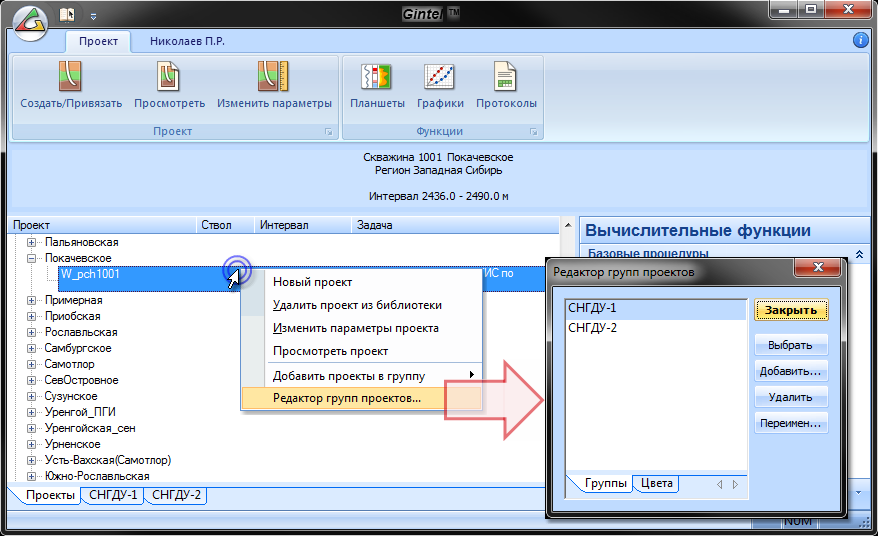Expand the Самотлор tree node

31,364
